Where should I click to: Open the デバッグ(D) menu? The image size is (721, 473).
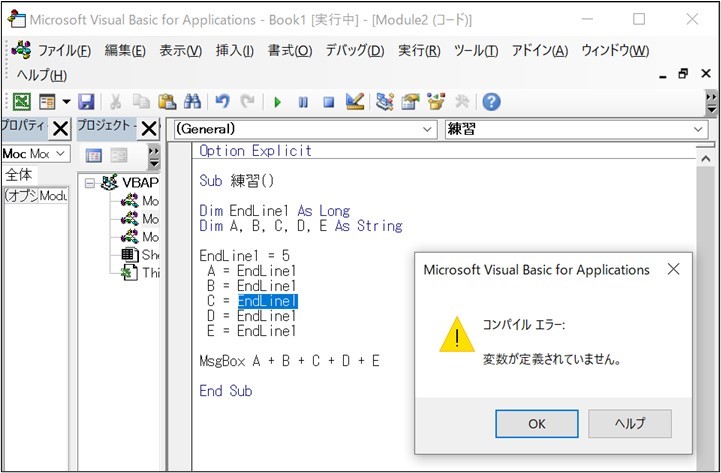point(355,50)
